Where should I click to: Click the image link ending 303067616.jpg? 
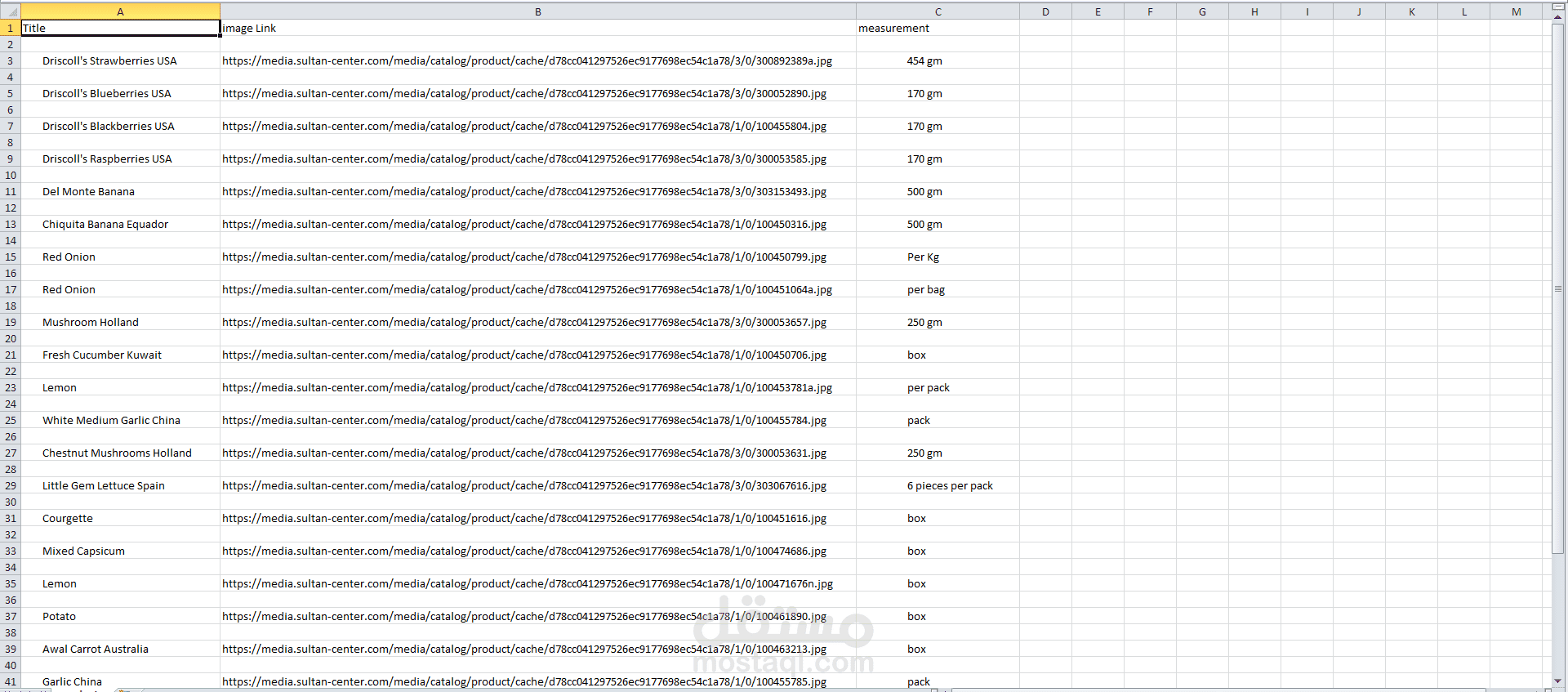[x=524, y=485]
